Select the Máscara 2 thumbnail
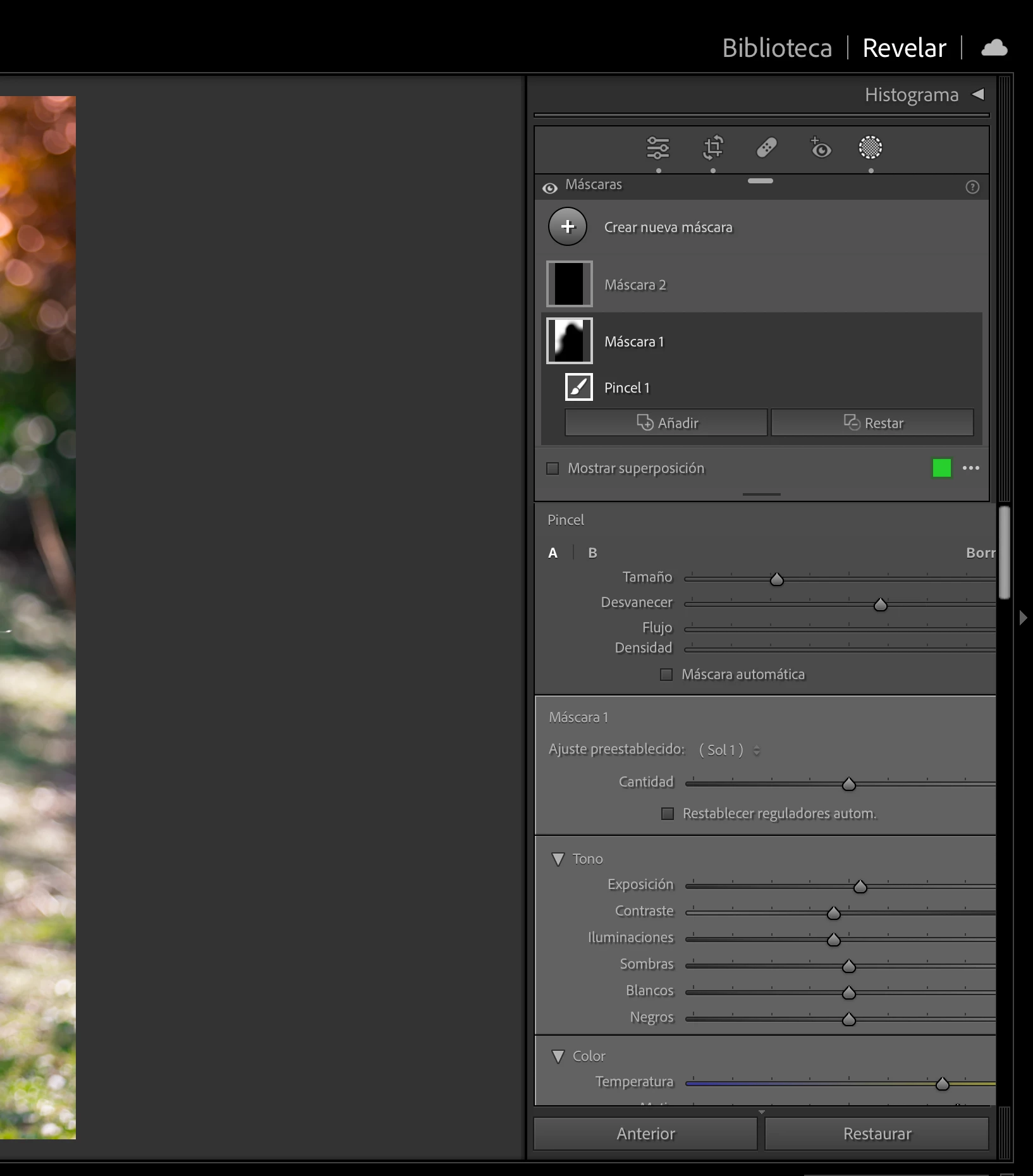1033x1176 pixels. [570, 284]
